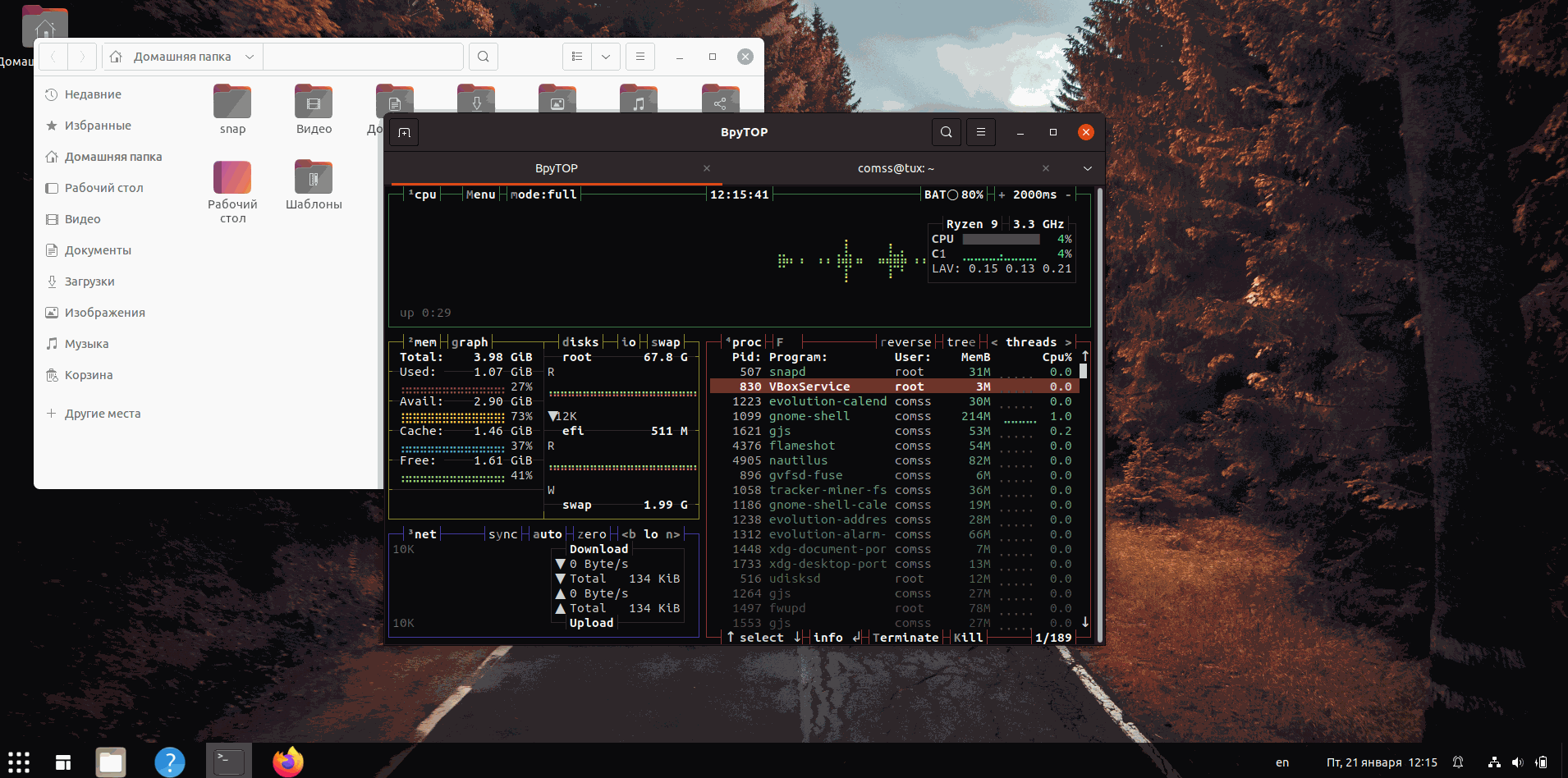Show info for selected process
Screen dimensions: 1568x778
coord(828,638)
